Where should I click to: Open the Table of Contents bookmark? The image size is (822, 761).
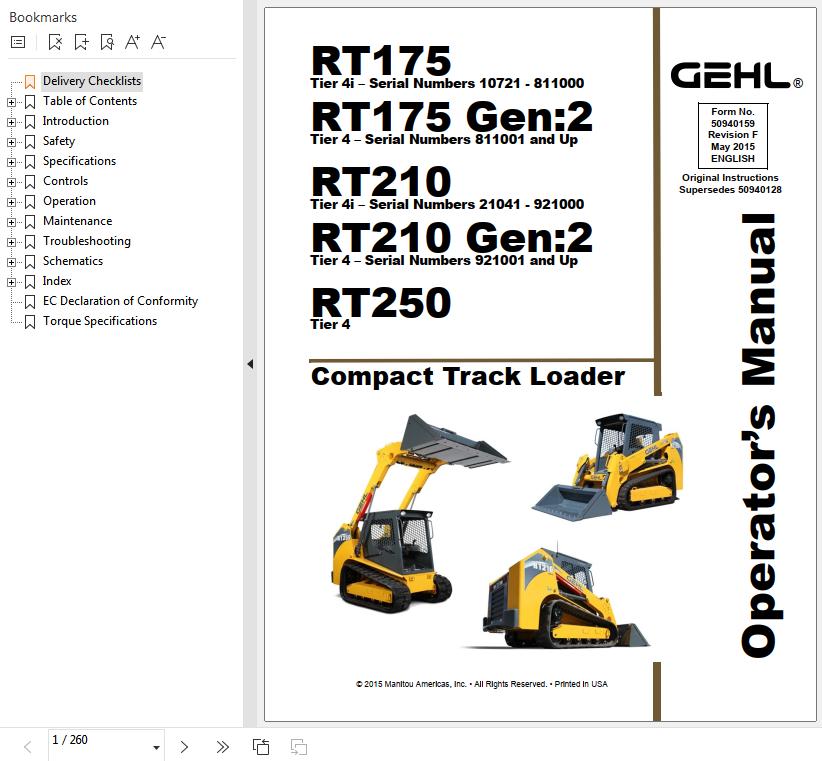click(x=90, y=101)
